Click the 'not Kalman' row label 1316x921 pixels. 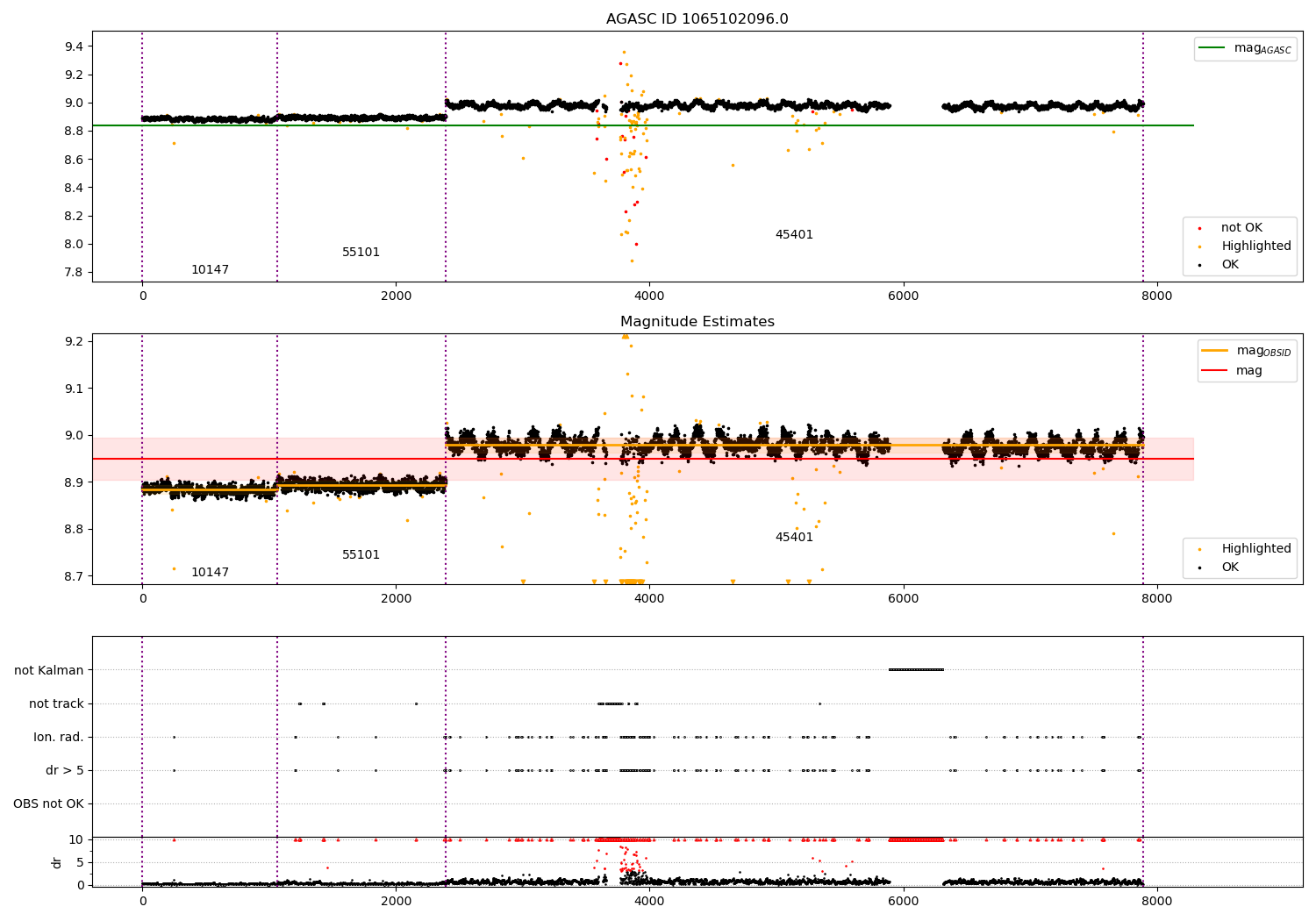pyautogui.click(x=49, y=671)
